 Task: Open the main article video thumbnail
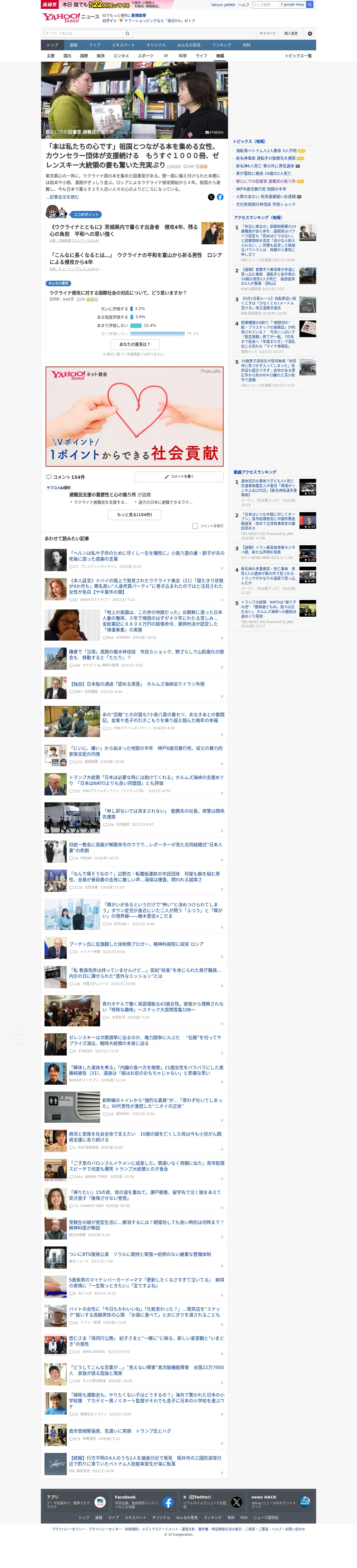(x=135, y=100)
